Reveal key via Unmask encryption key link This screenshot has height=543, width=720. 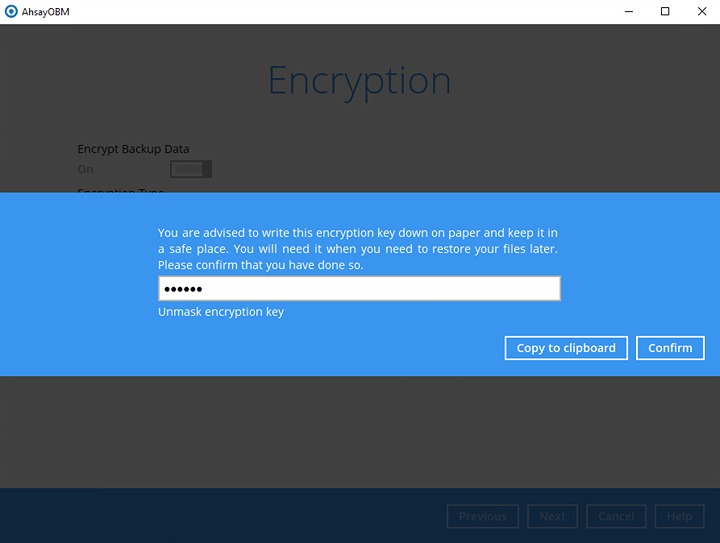[x=221, y=312]
